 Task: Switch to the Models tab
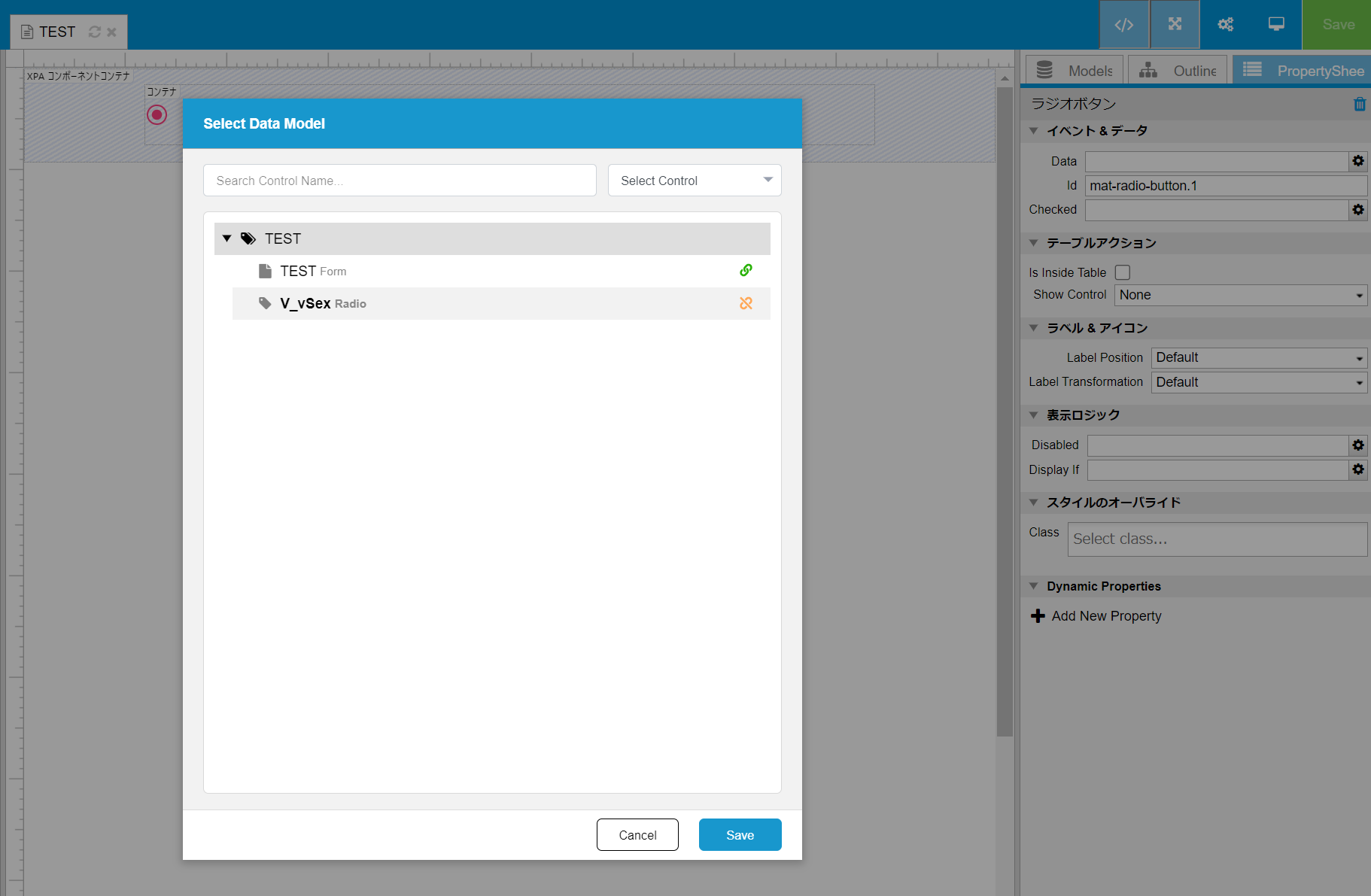tap(1075, 71)
